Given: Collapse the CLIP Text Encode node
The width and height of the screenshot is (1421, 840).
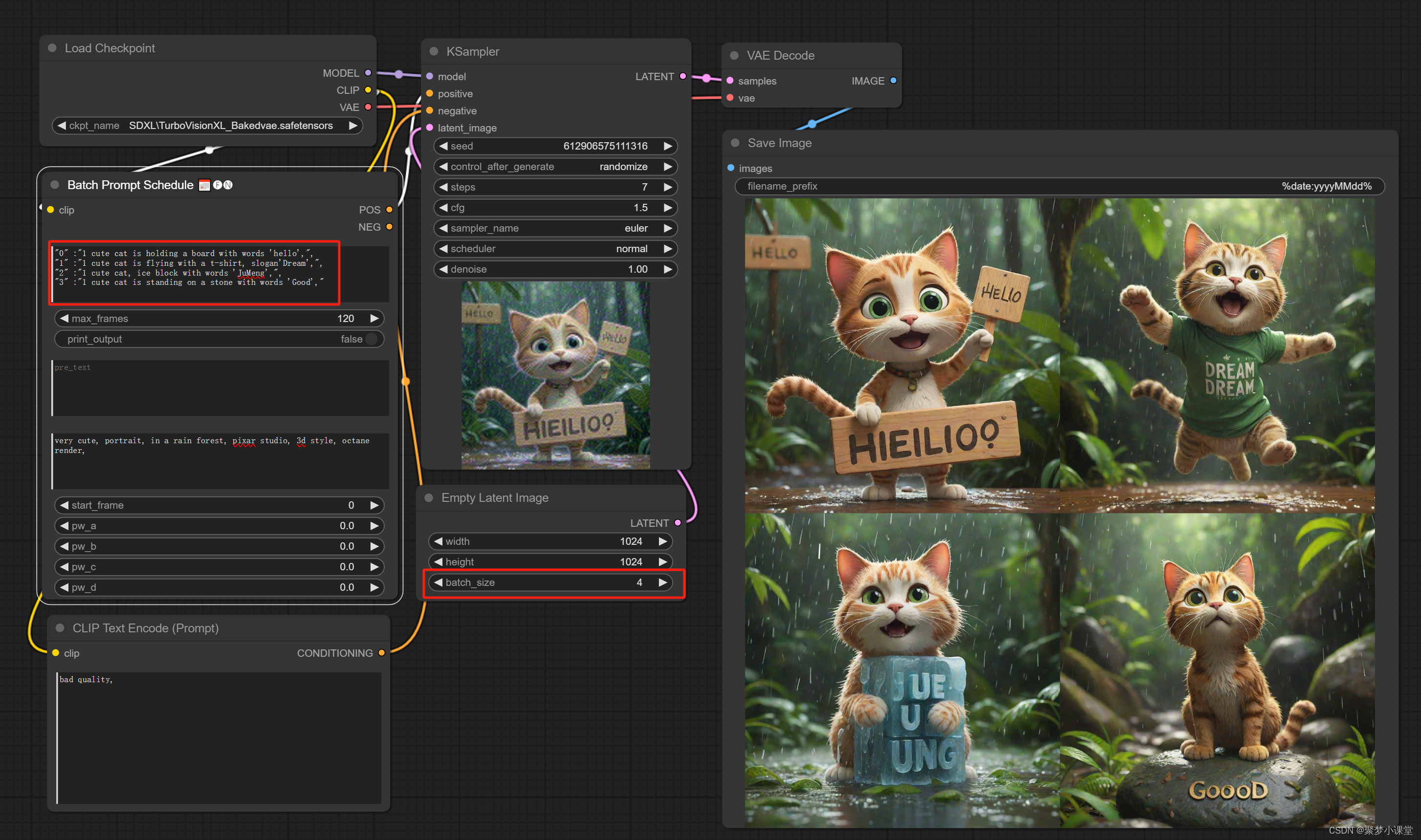Looking at the screenshot, I should click(x=60, y=628).
